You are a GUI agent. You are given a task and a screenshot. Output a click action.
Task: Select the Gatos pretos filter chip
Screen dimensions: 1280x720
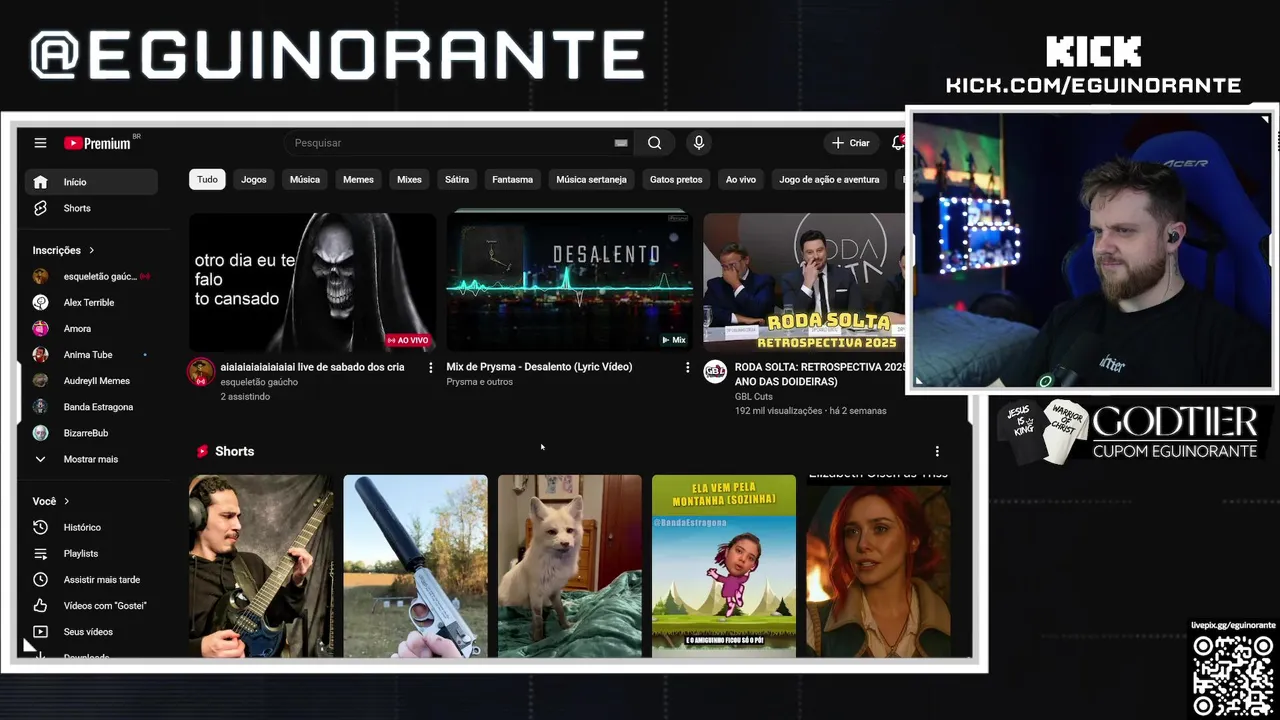point(676,180)
